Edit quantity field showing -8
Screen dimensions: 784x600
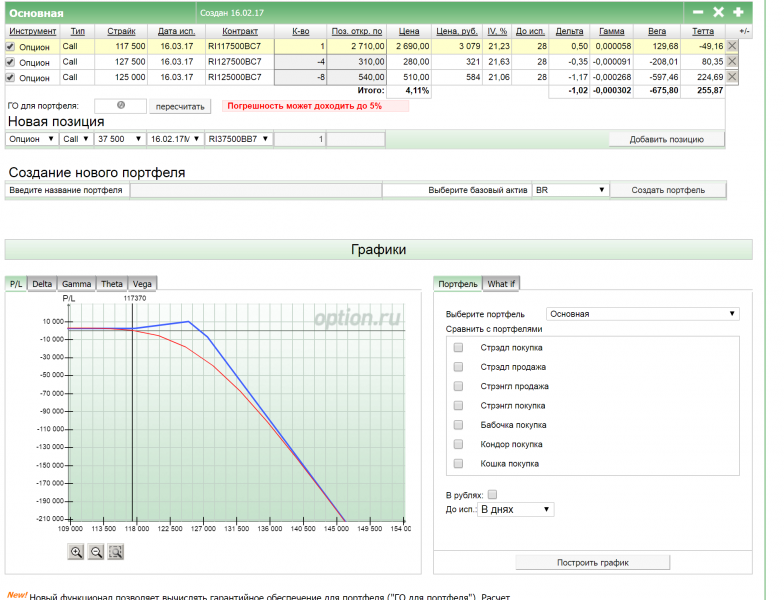point(300,77)
